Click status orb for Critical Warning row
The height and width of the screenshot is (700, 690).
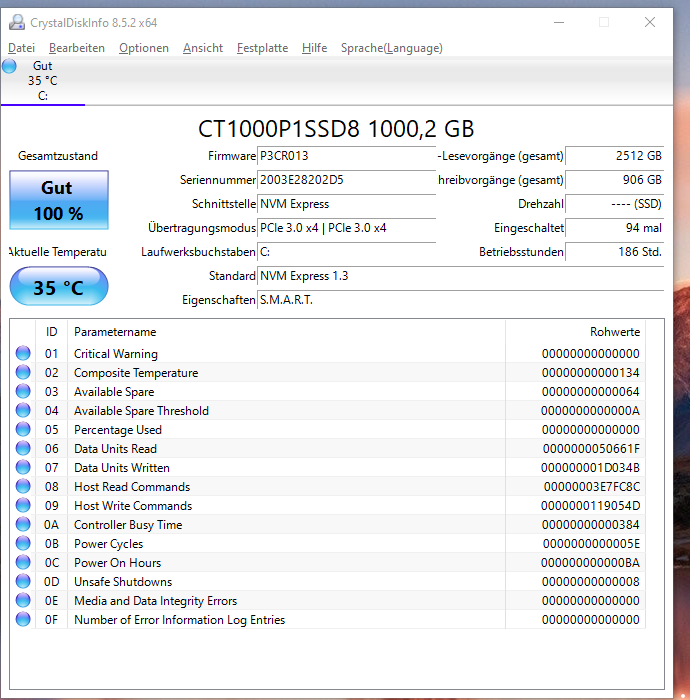coord(23,353)
